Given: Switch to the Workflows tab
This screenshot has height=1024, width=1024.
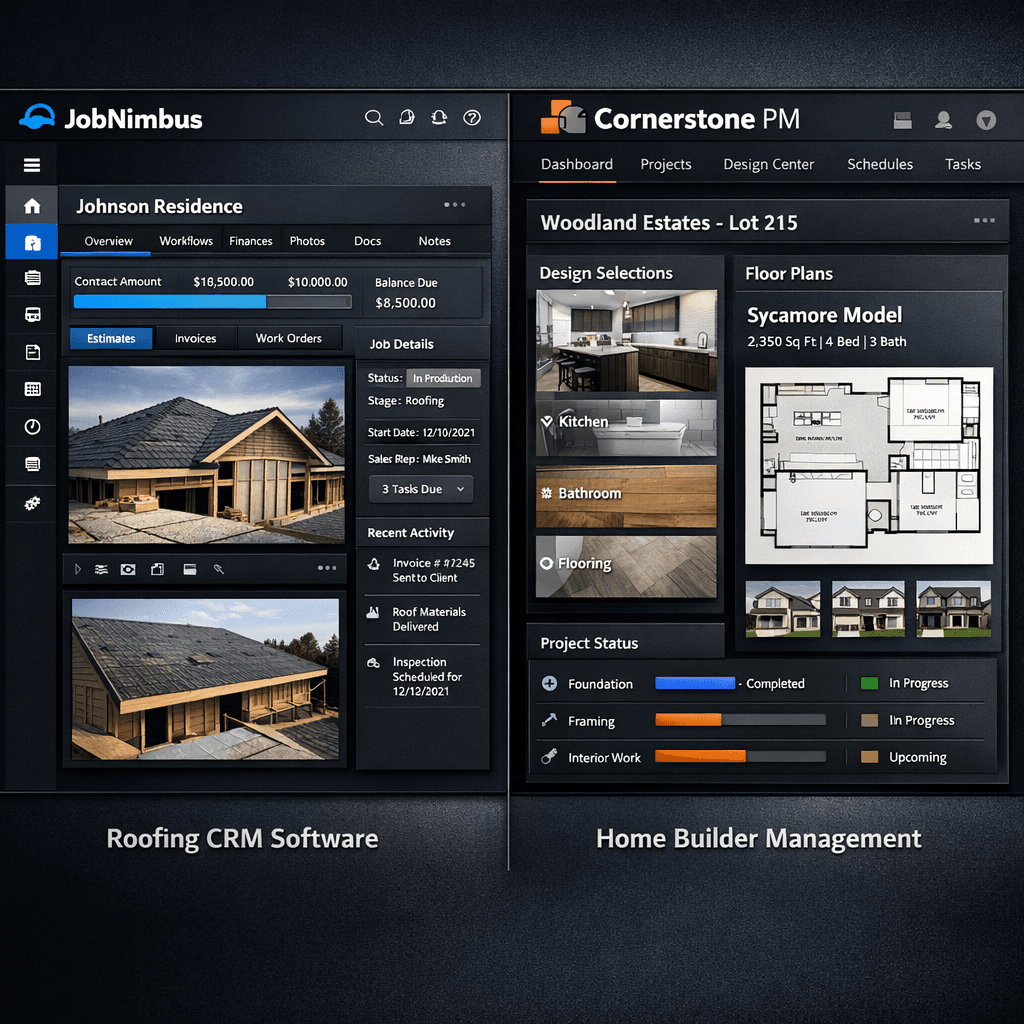Looking at the screenshot, I should 186,241.
